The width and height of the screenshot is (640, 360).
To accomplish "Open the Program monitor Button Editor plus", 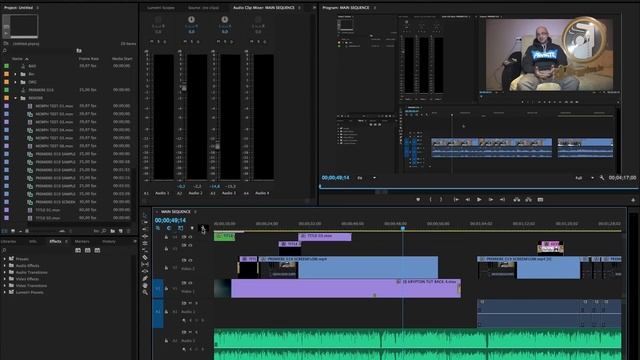I will click(633, 200).
